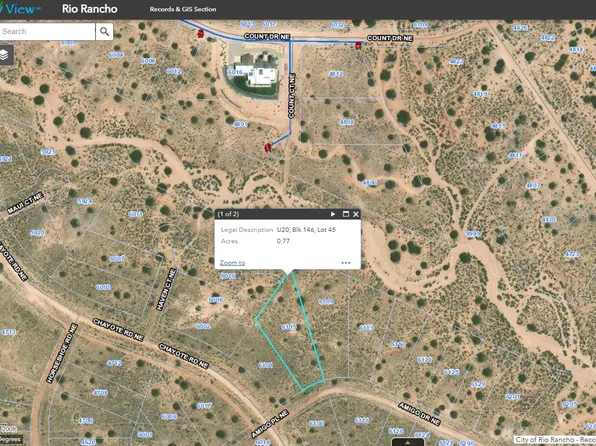This screenshot has width=596, height=446.
Task: Select parcel labeled 6003
Action: [103, 287]
